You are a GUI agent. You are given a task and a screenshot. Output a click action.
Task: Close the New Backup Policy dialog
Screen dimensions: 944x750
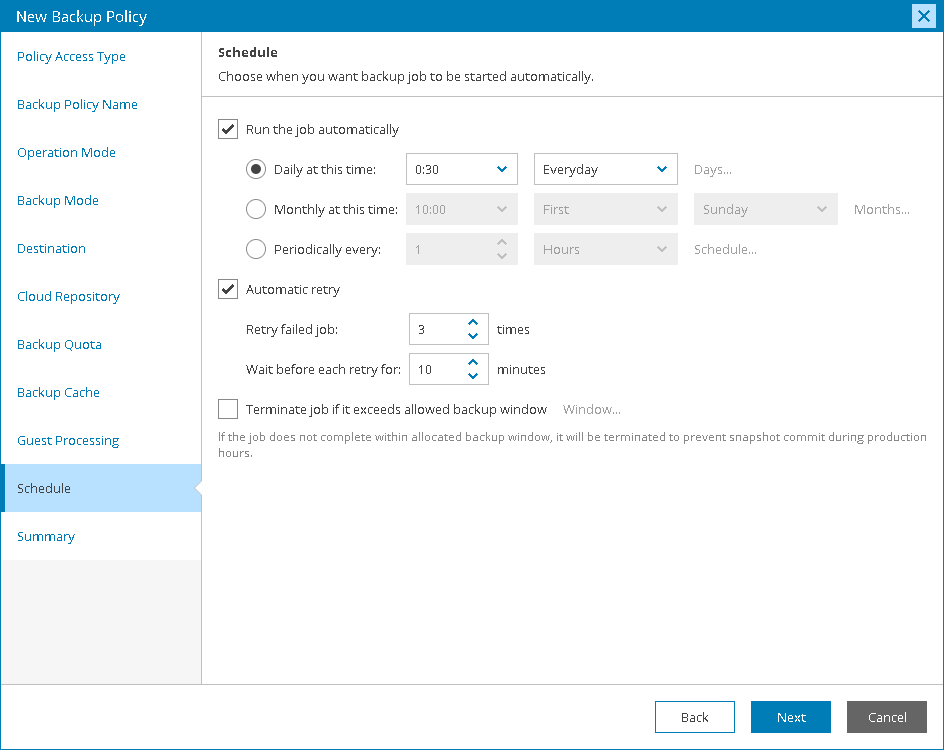coord(924,16)
